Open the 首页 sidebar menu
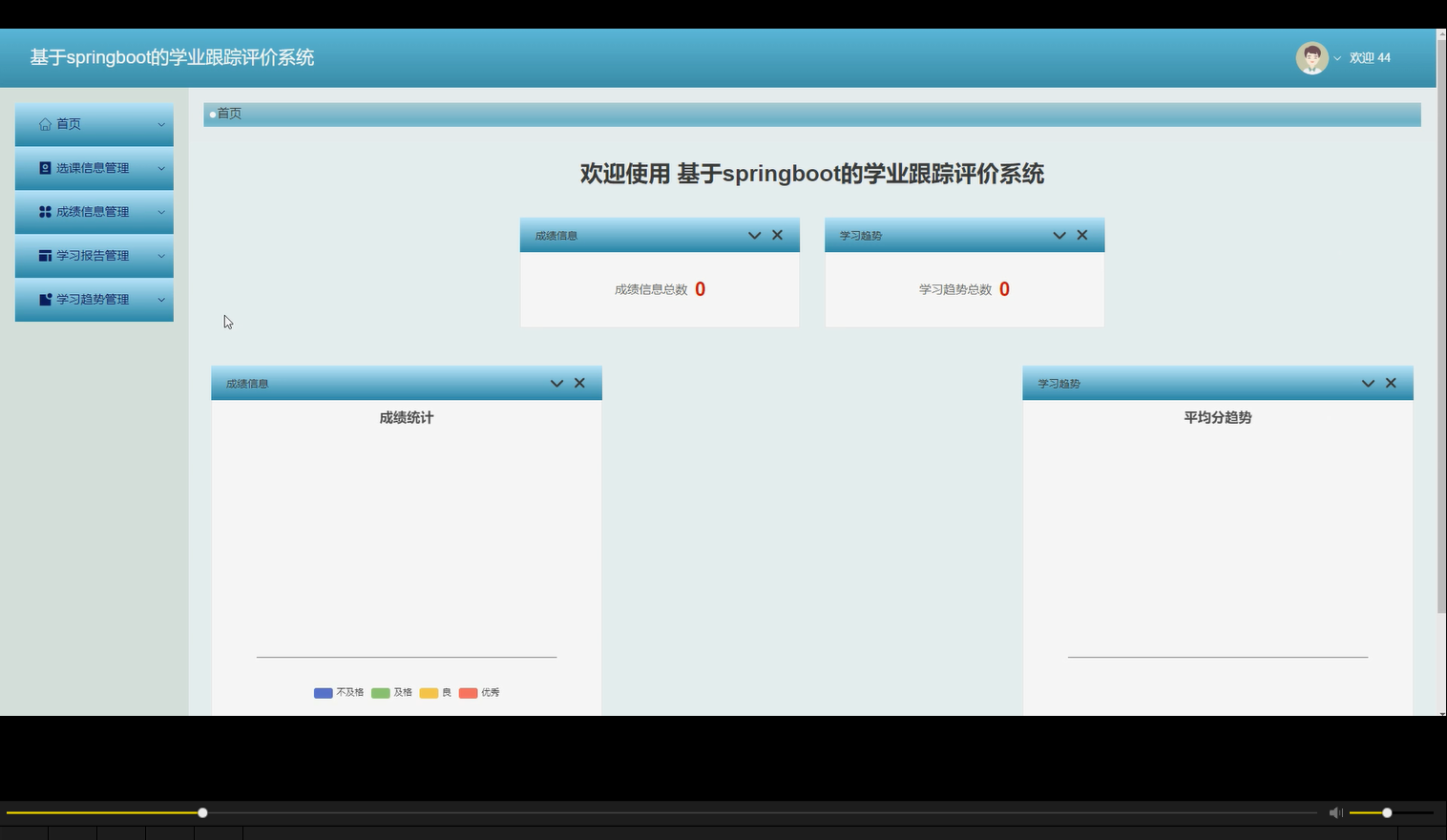This screenshot has height=840, width=1447. click(x=94, y=124)
